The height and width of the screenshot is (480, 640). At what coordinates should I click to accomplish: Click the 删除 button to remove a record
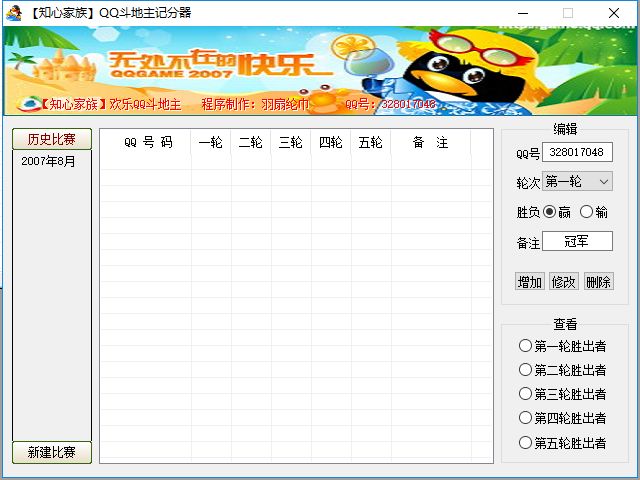598,282
